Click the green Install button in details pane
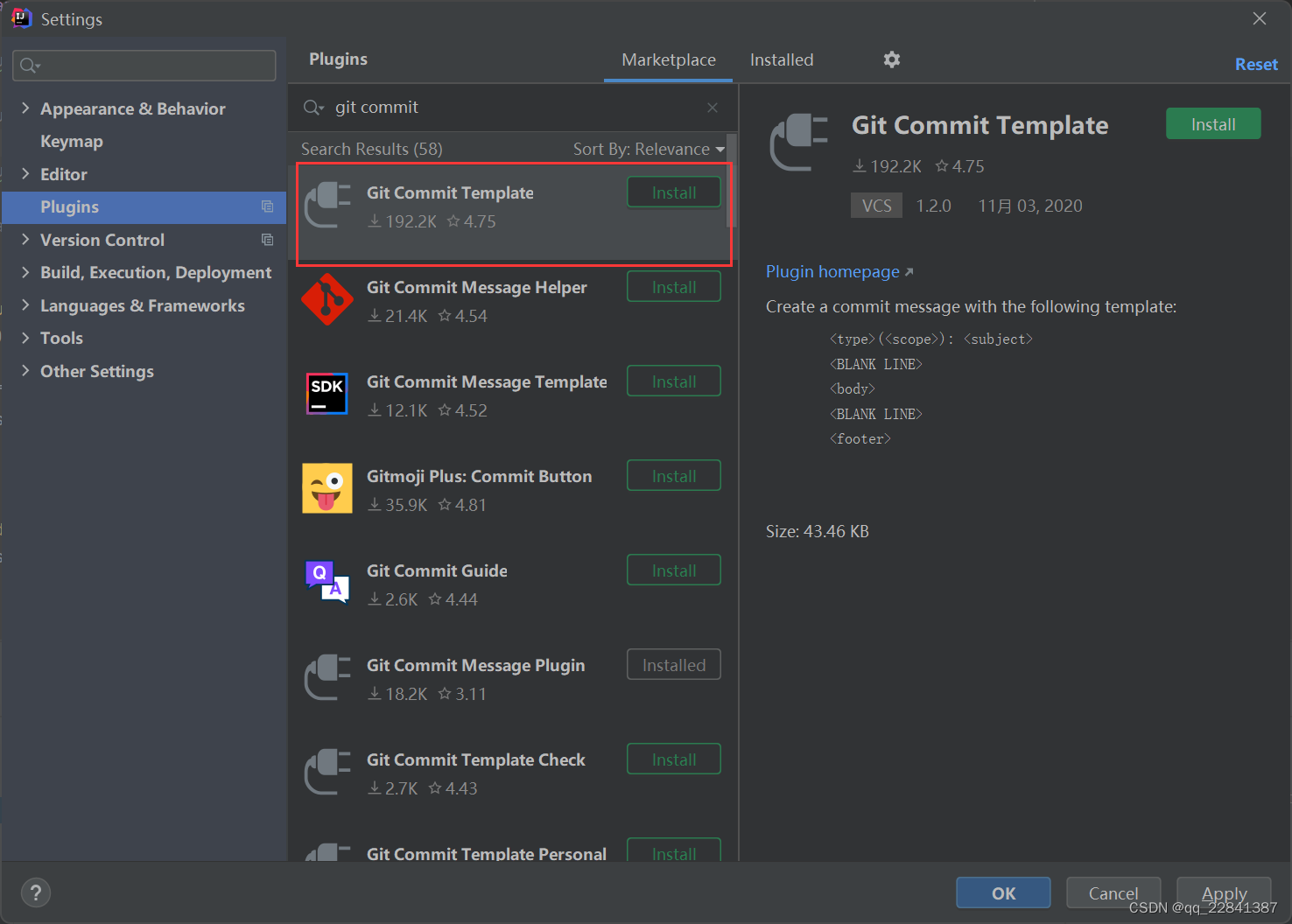The width and height of the screenshot is (1292, 924). pos(1213,124)
